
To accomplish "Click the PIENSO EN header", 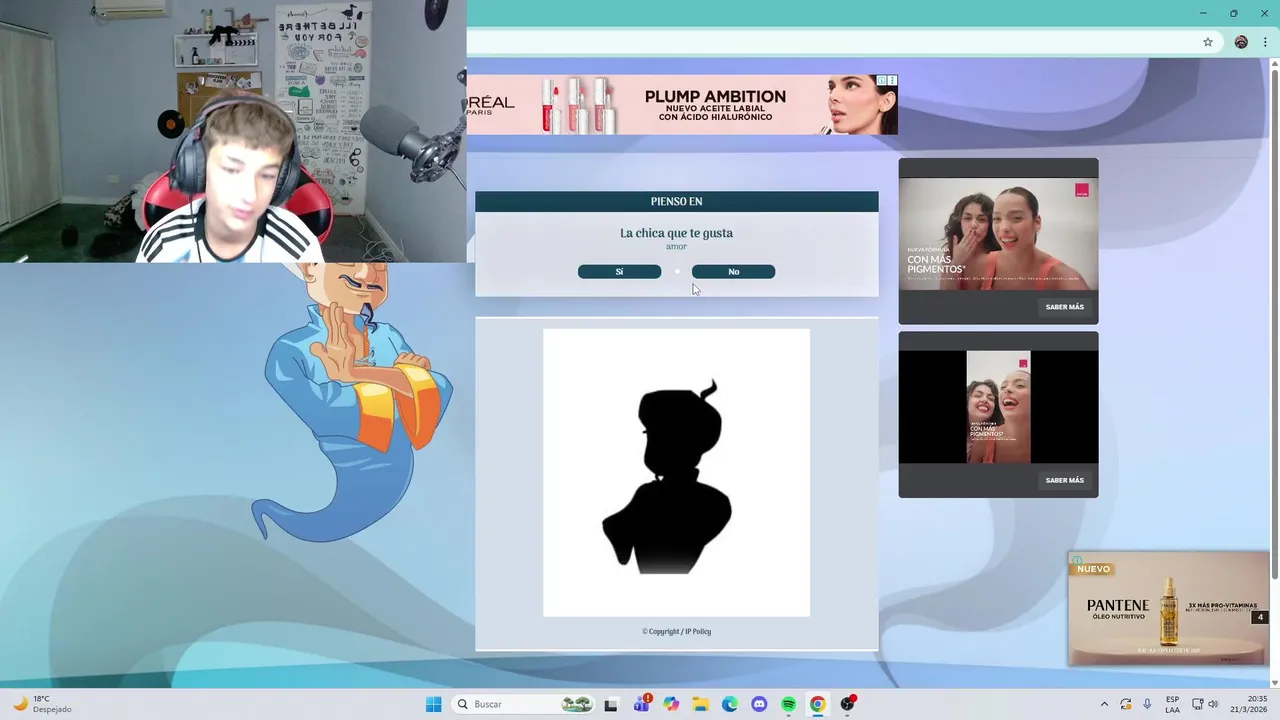I will tap(676, 201).
